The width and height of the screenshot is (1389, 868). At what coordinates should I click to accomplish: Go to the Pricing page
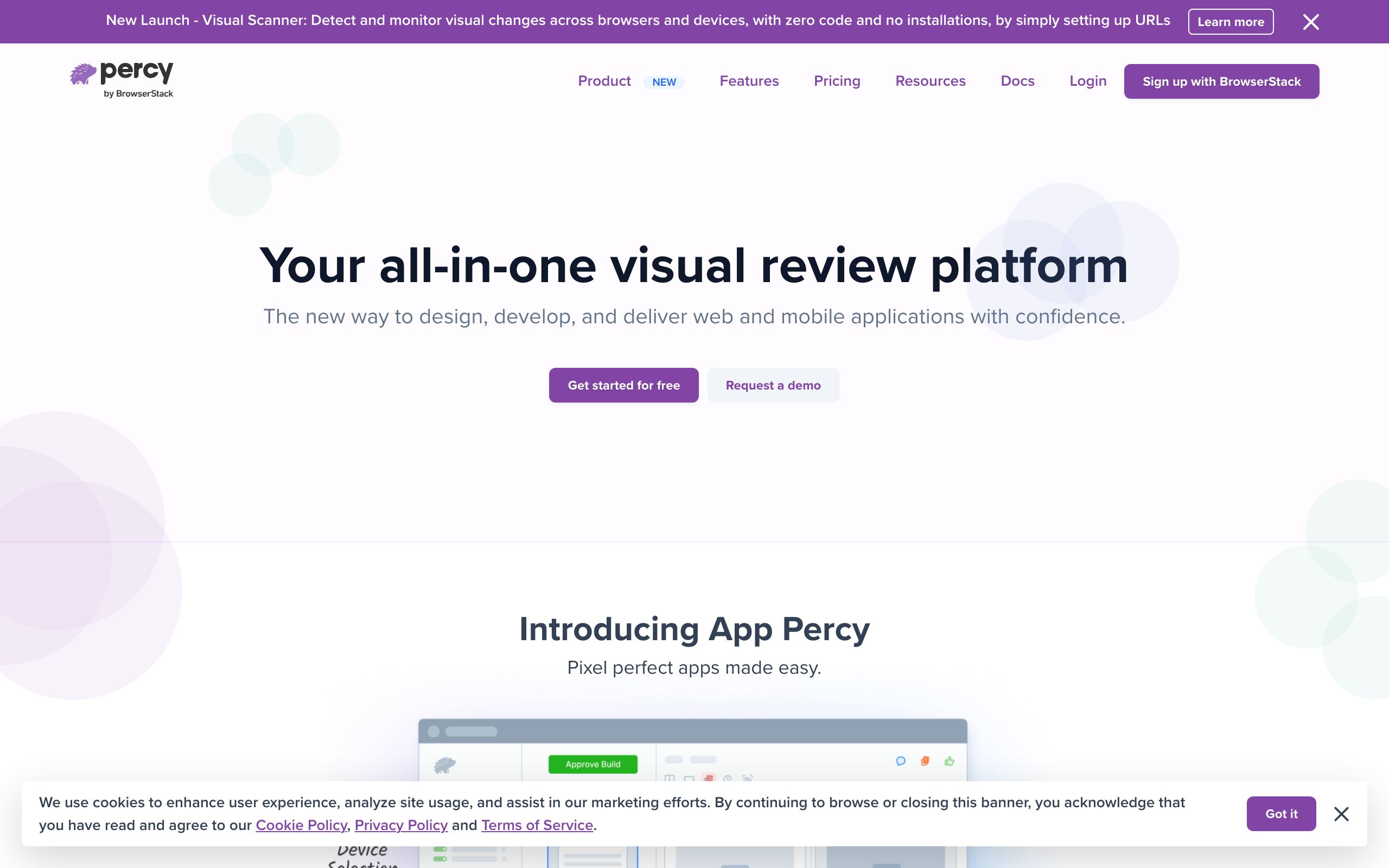coord(837,81)
